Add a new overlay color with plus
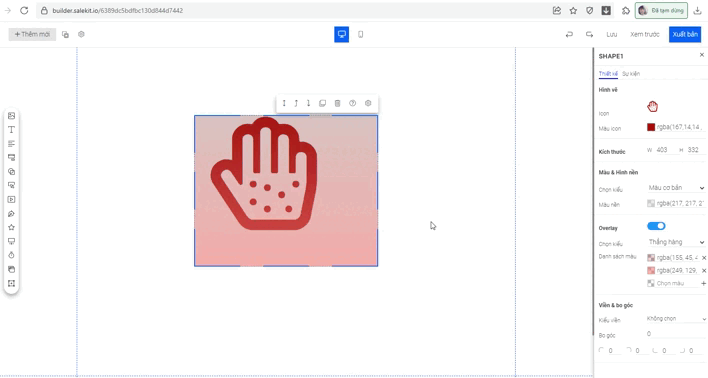Viewport: 708px width, 378px height. pyautogui.click(x=703, y=283)
